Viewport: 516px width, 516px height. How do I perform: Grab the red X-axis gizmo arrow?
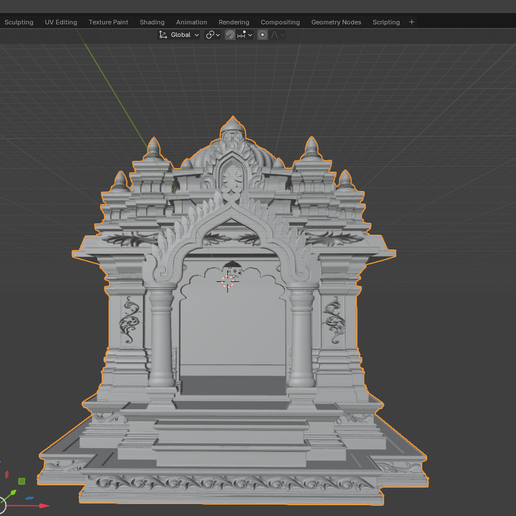(44, 506)
